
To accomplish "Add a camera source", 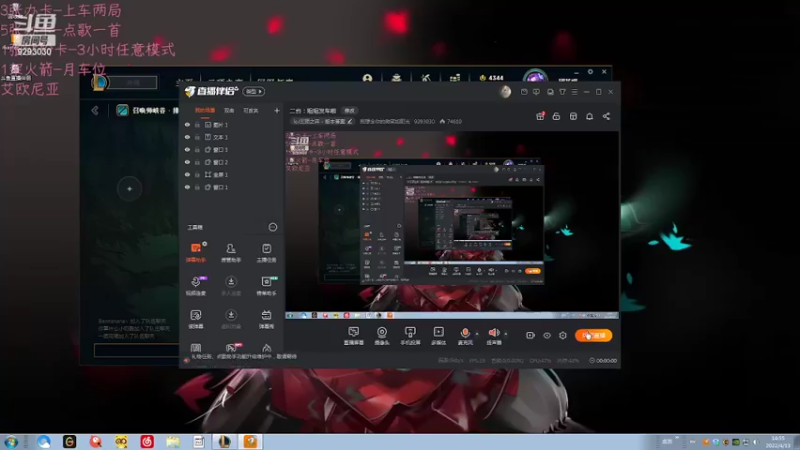I will [x=382, y=336].
